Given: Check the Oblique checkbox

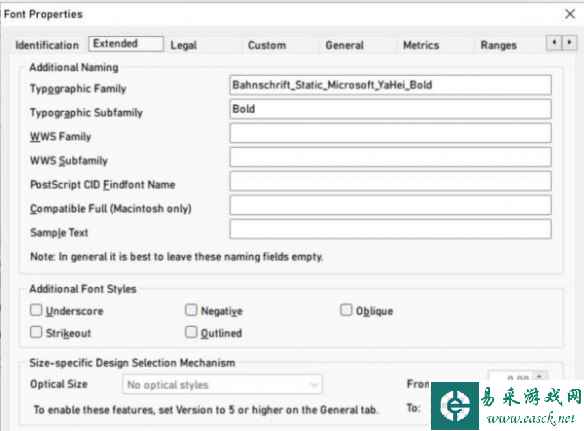Looking at the screenshot, I should point(346,310).
